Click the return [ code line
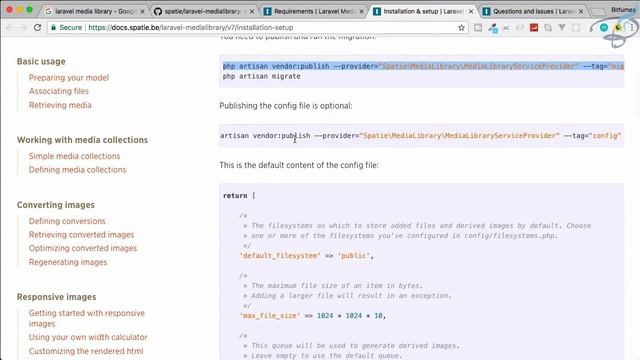Viewport: 640px width, 360px height. [x=239, y=196]
